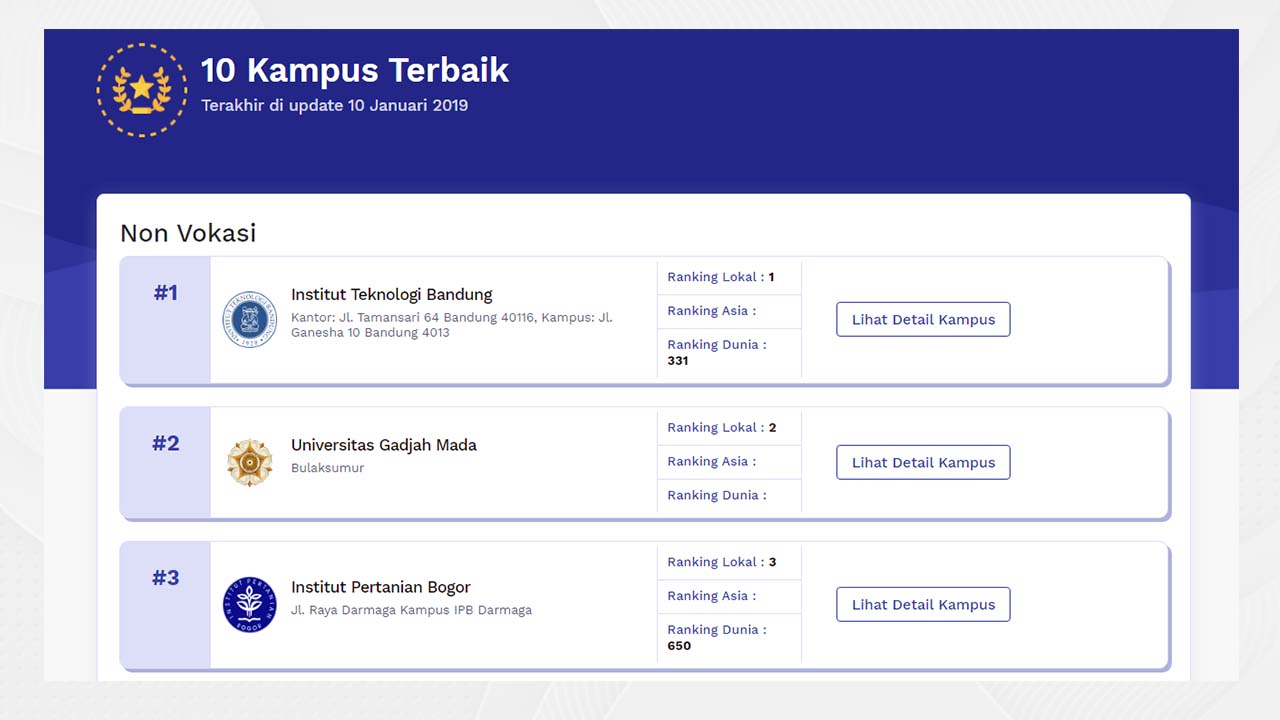1280x720 pixels.
Task: Click the Universitas Gadjah Mada emblem
Action: (249, 462)
